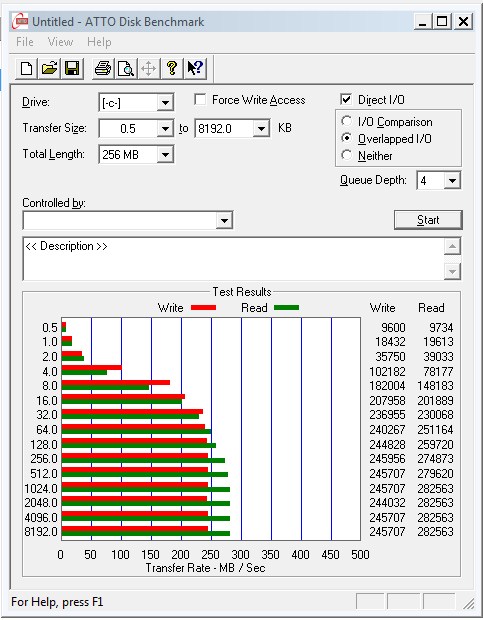The width and height of the screenshot is (483, 620).
Task: Uncheck the Direct I/O checkbox
Action: pos(345,99)
